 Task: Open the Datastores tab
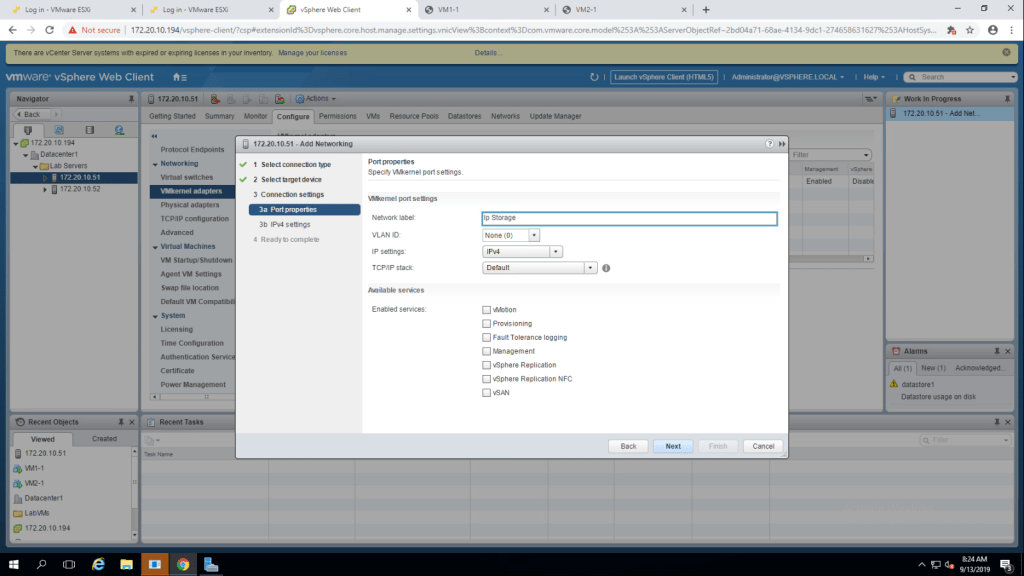pyautogui.click(x=464, y=116)
